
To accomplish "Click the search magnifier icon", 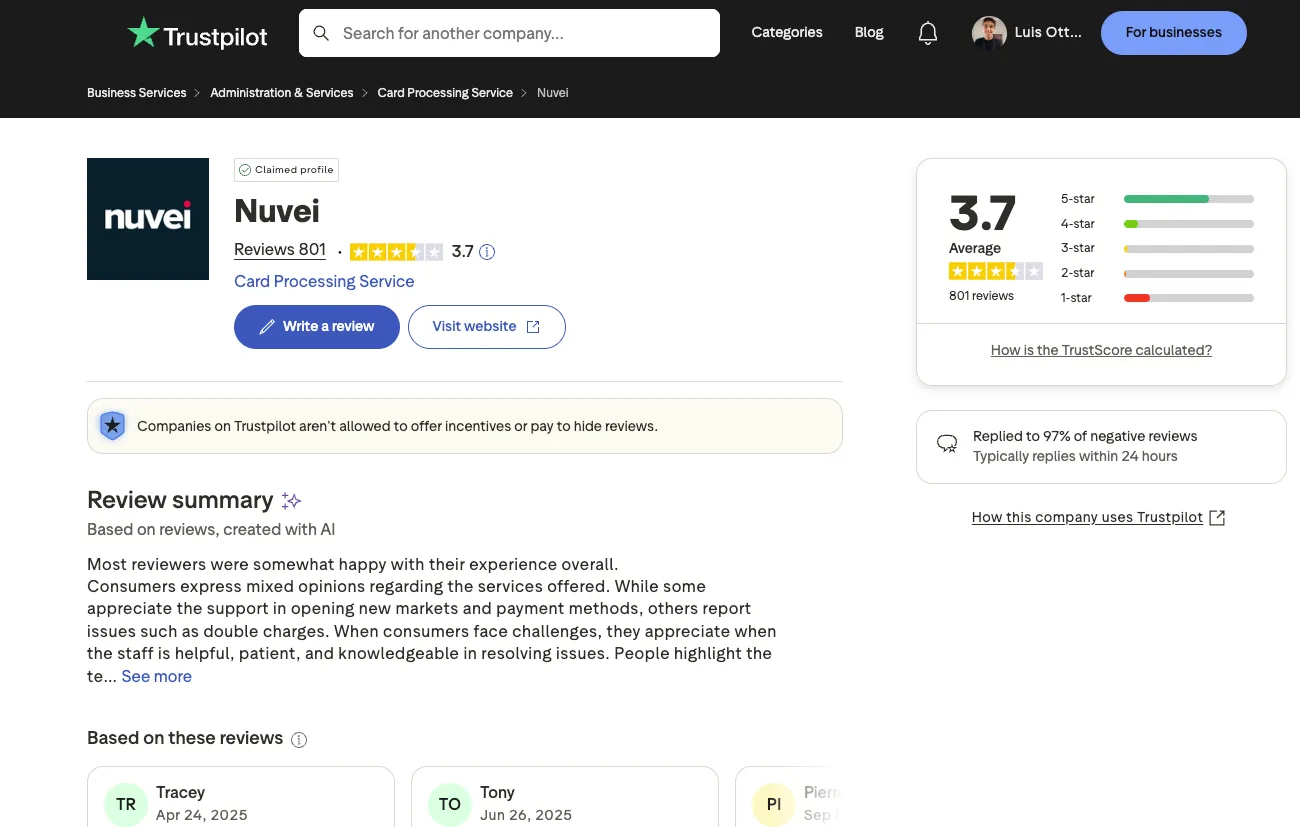I will click(321, 33).
